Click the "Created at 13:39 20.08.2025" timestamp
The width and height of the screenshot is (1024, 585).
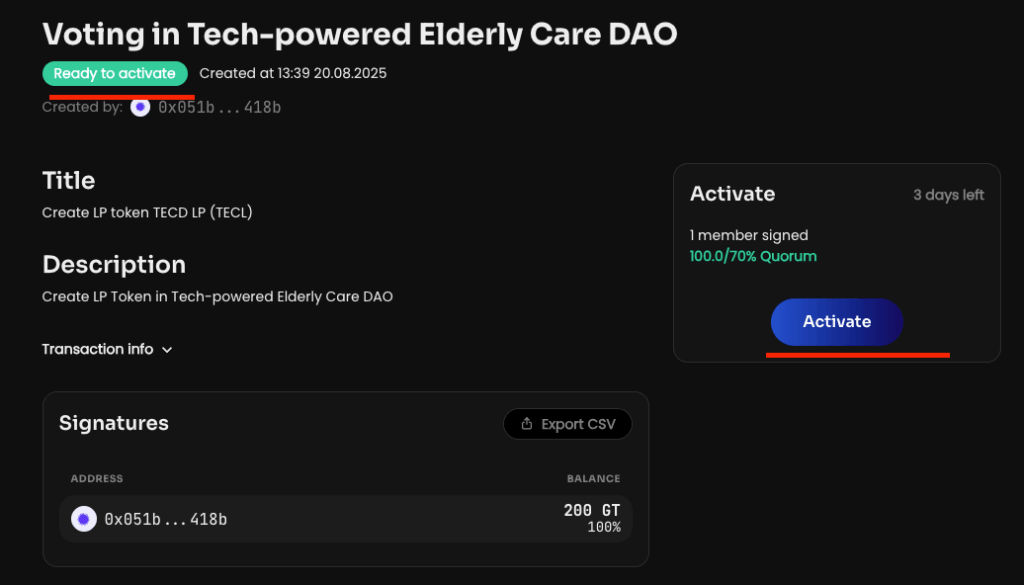tap(293, 73)
